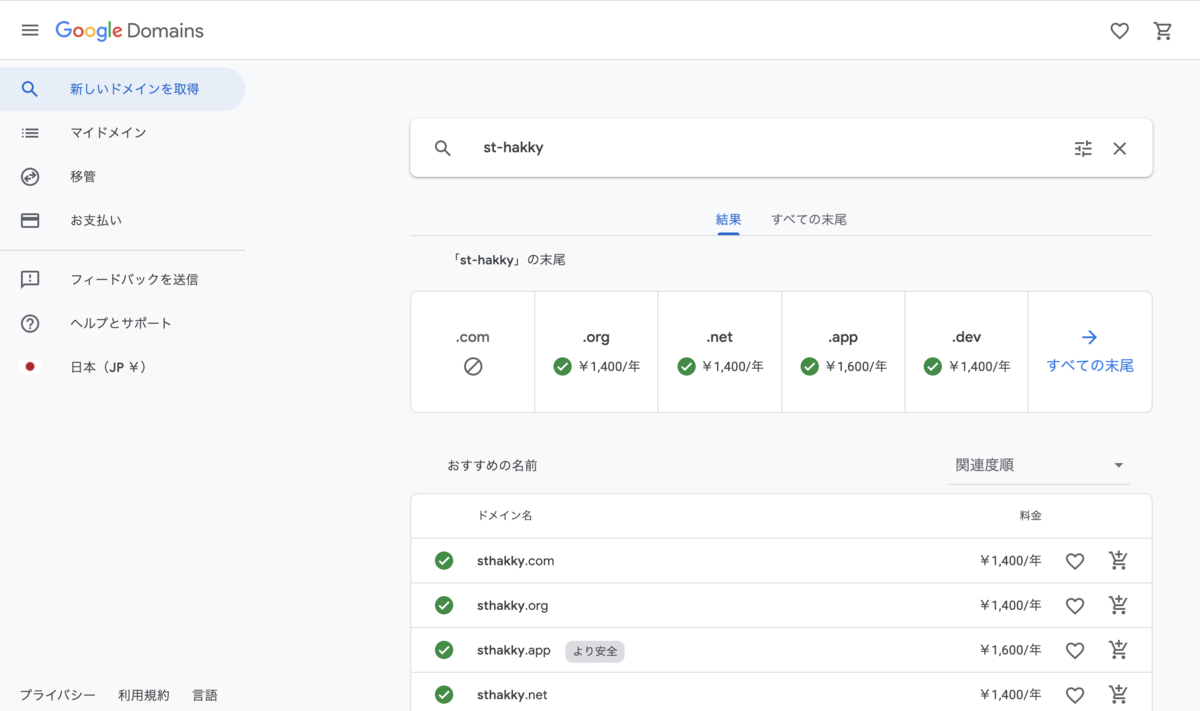This screenshot has width=1200, height=711.
Task: Switch to 結果 tab
Action: 728,219
